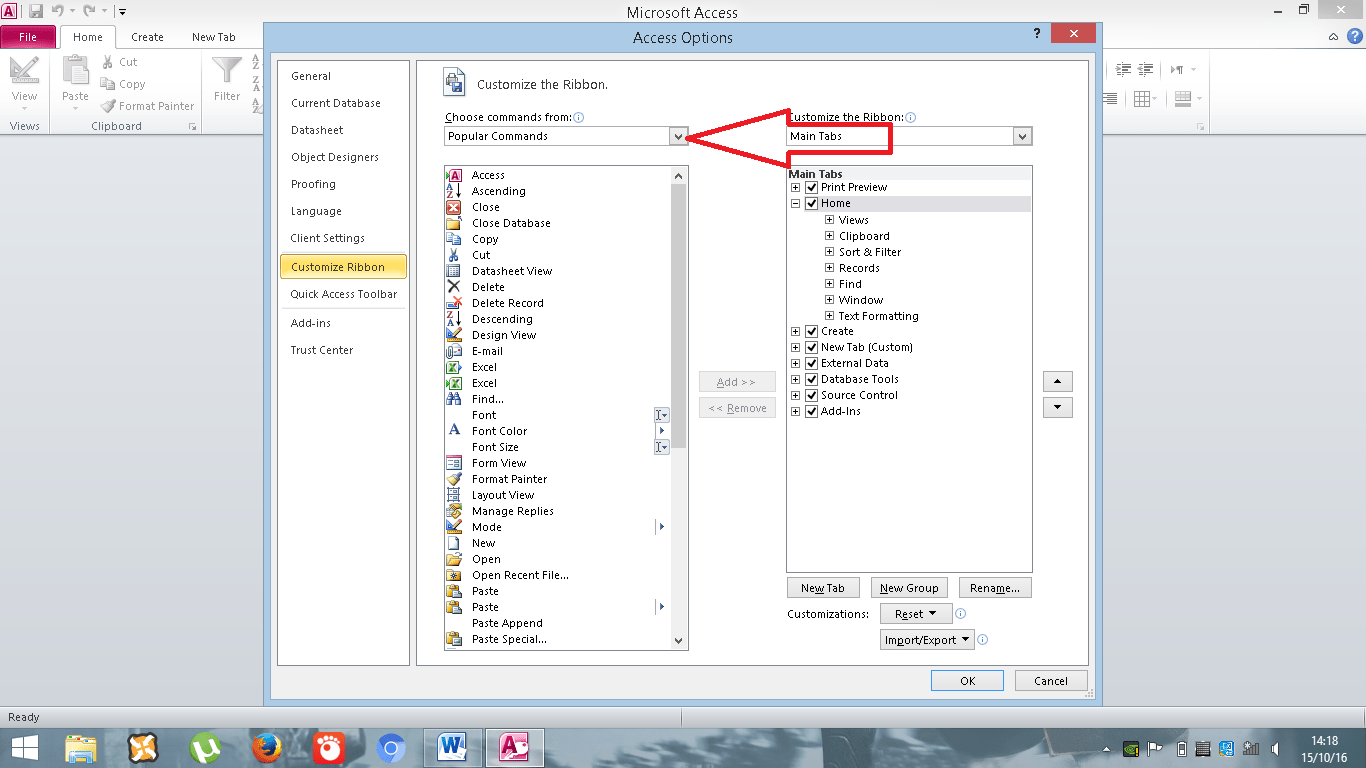1366x768 pixels.
Task: Toggle the New Tab (Custom) checkbox
Action: pyautogui.click(x=811, y=347)
